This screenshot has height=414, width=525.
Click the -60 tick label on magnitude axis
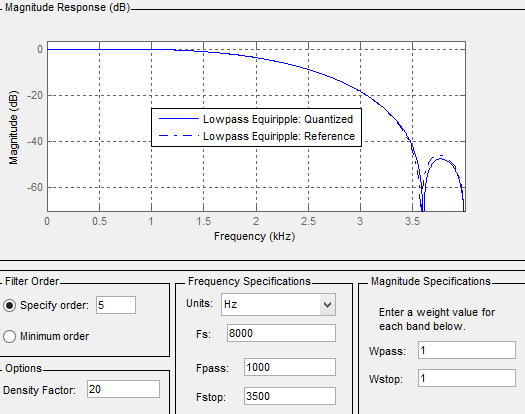[35, 187]
